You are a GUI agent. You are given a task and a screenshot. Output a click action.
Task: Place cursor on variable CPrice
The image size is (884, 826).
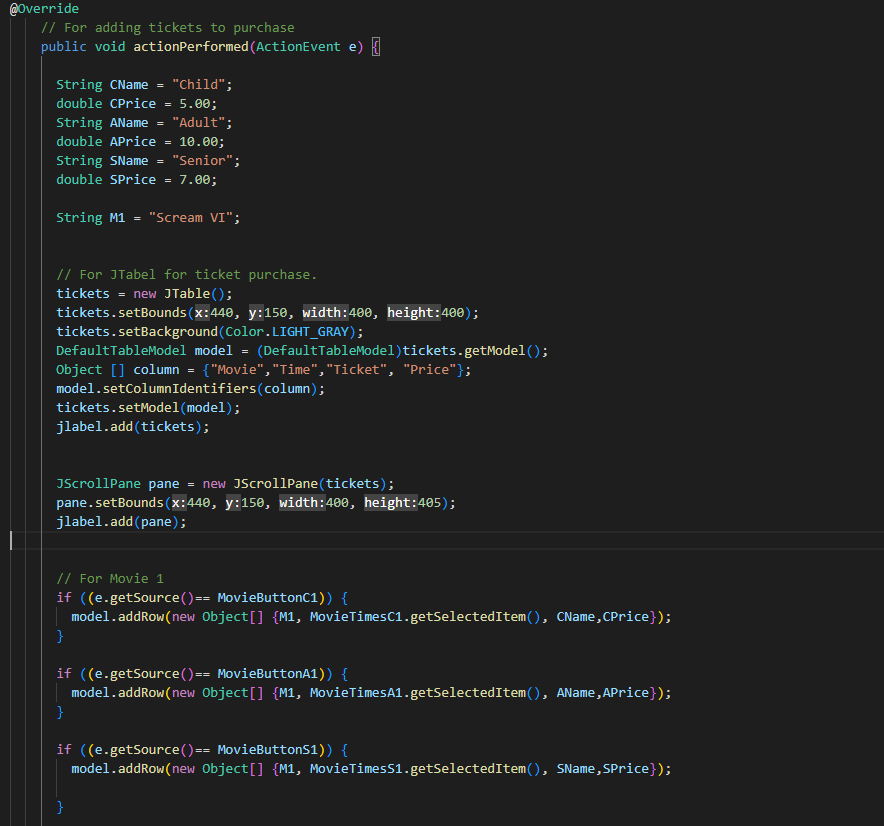tap(132, 103)
